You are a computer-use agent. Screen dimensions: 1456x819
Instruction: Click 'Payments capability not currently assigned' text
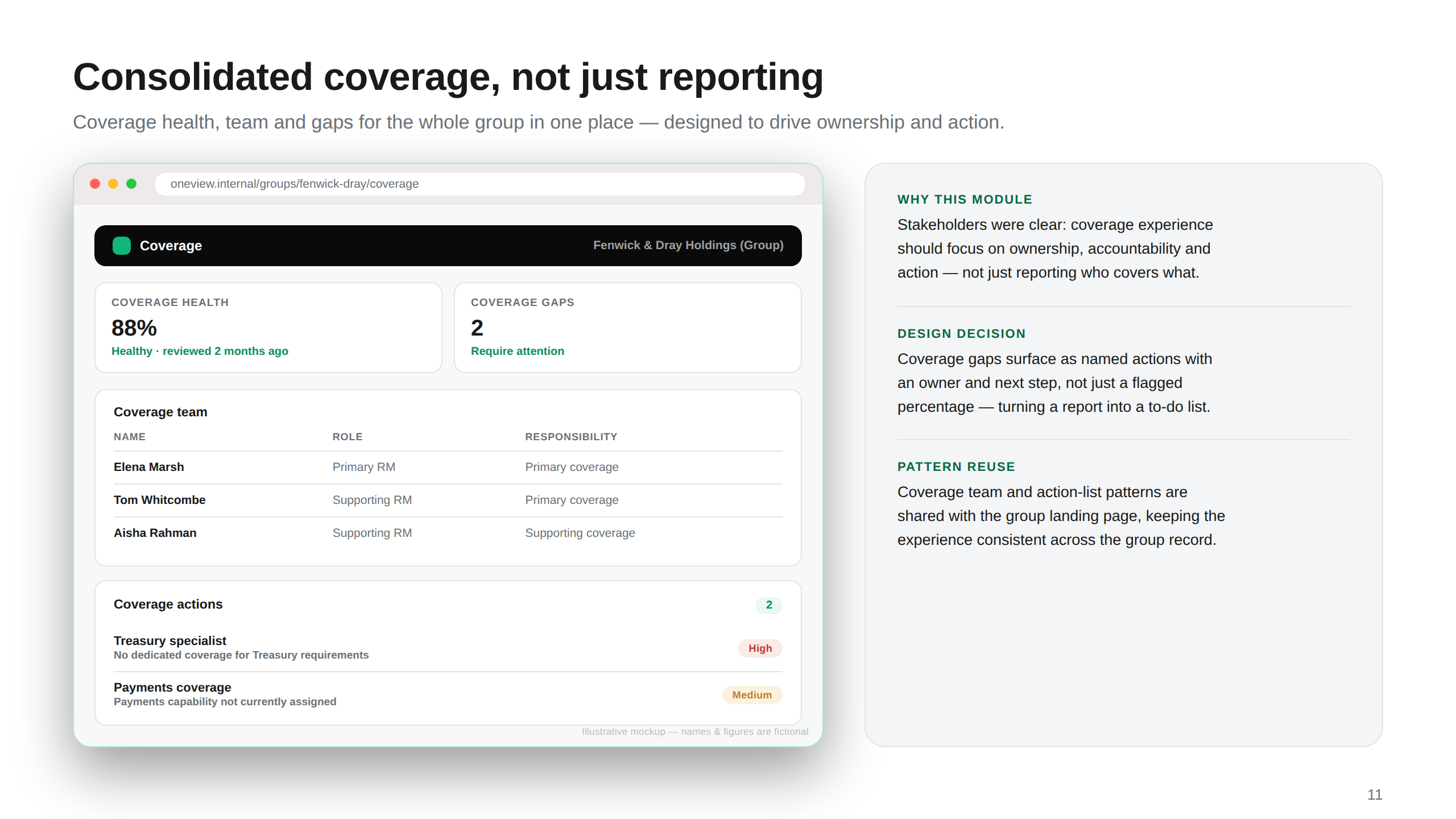point(225,702)
